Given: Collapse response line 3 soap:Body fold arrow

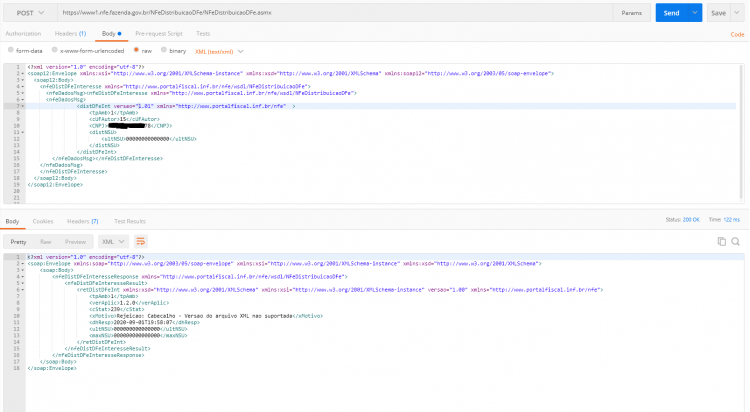Looking at the screenshot, I should pos(22,270).
